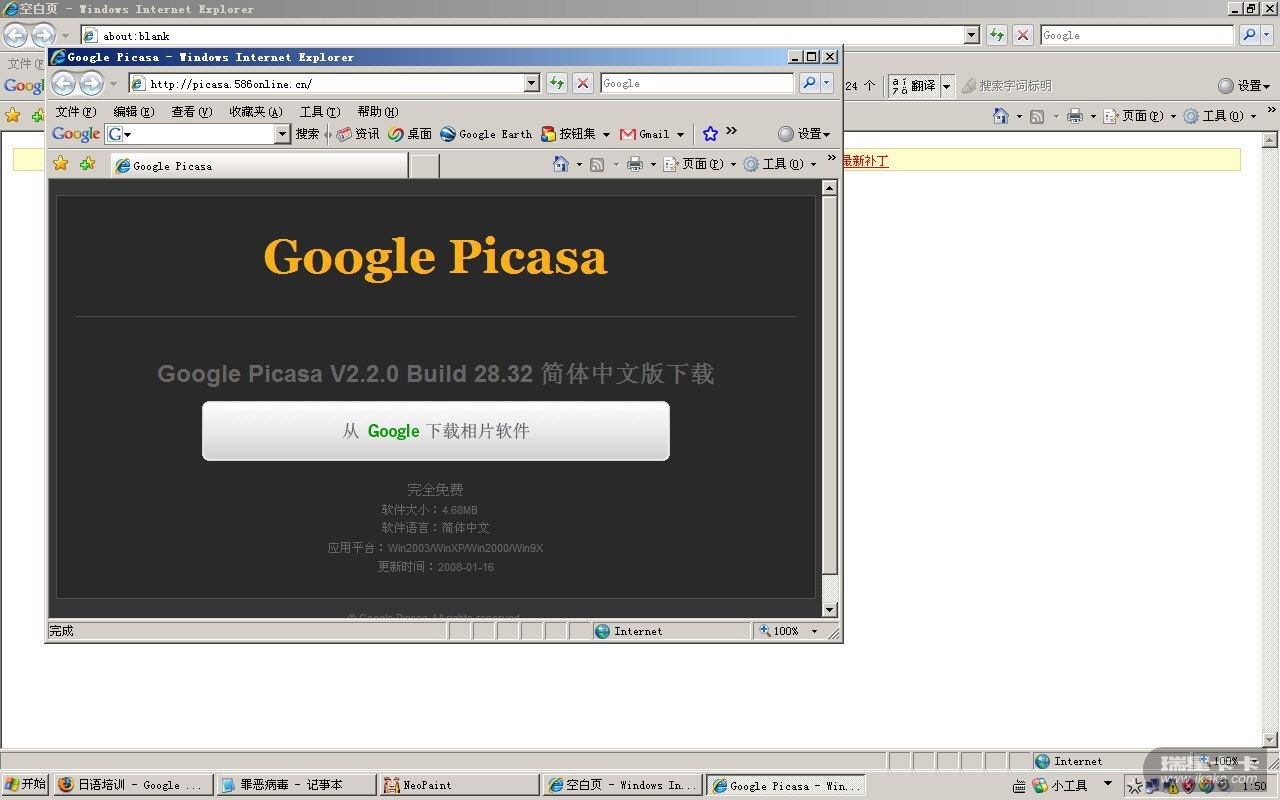Open 桌面 desktop search on Google toolbar

click(x=410, y=134)
